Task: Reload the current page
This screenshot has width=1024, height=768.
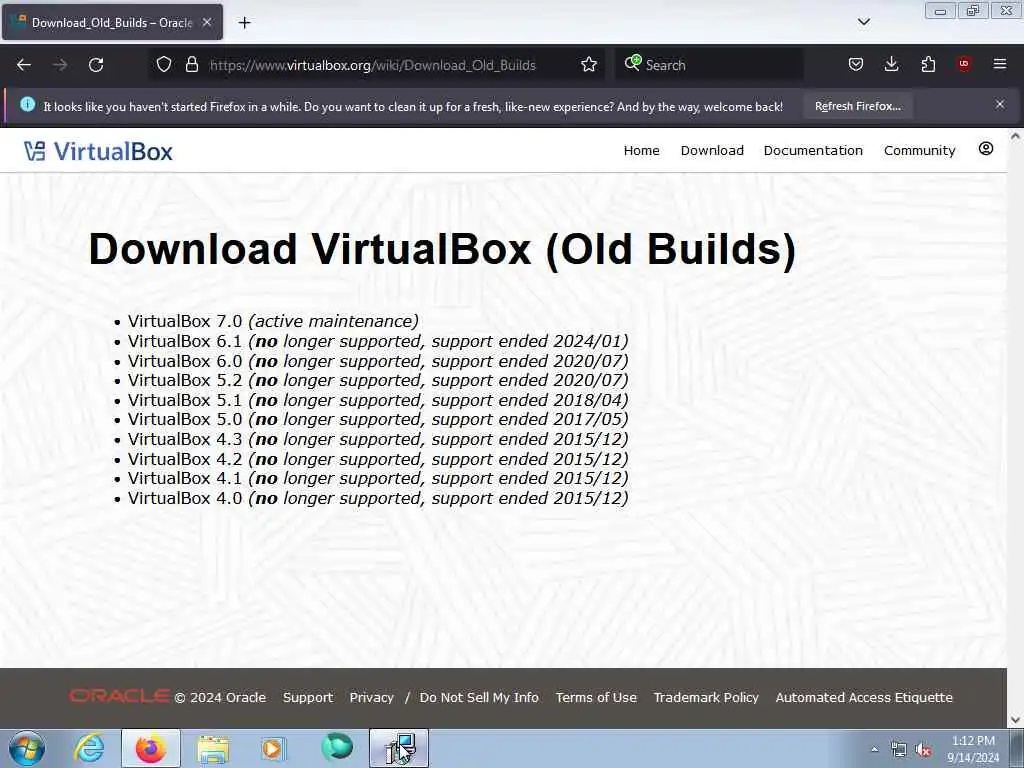Action: 96,65
